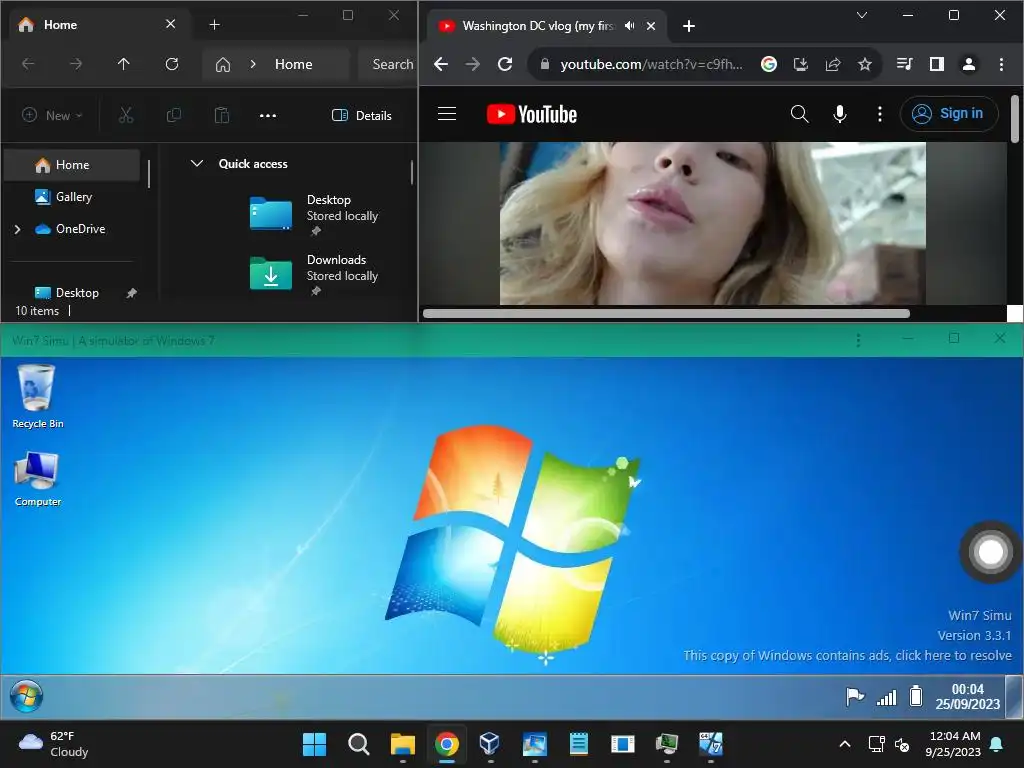Reload the YouTube page in Chrome
This screenshot has width=1024, height=768.
505,64
